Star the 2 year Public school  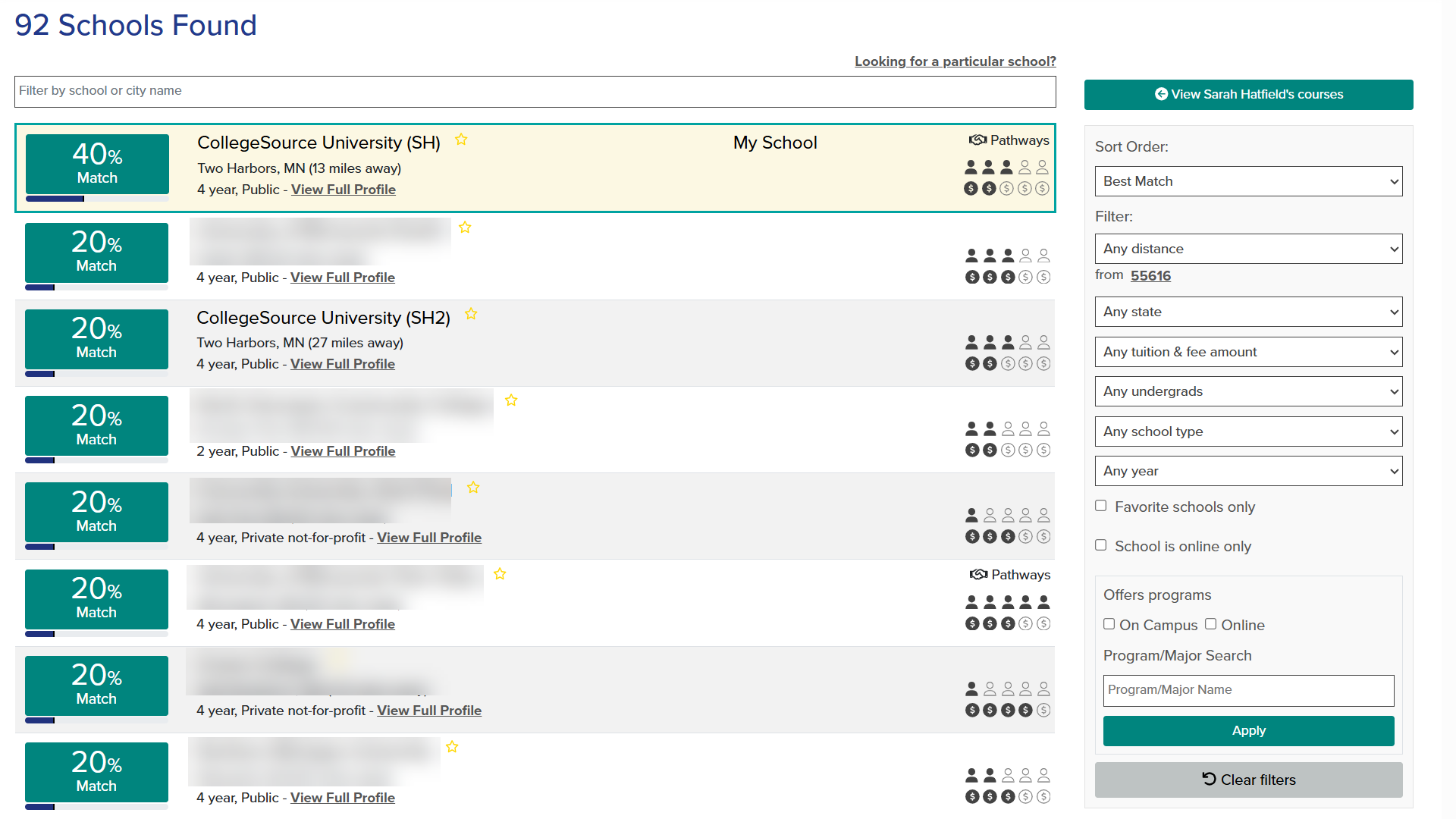pyautogui.click(x=511, y=400)
